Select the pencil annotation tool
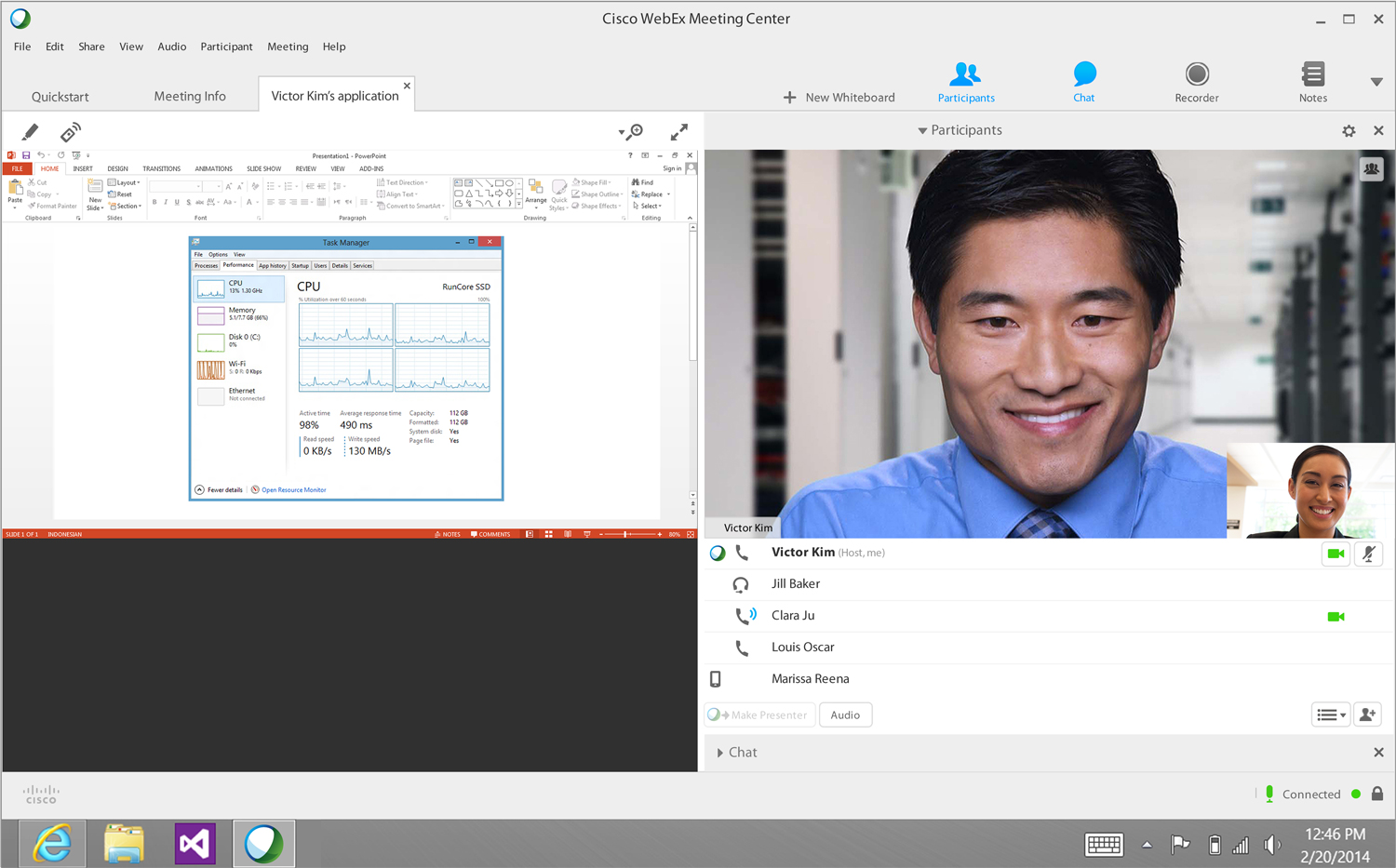The image size is (1396, 868). pyautogui.click(x=30, y=132)
